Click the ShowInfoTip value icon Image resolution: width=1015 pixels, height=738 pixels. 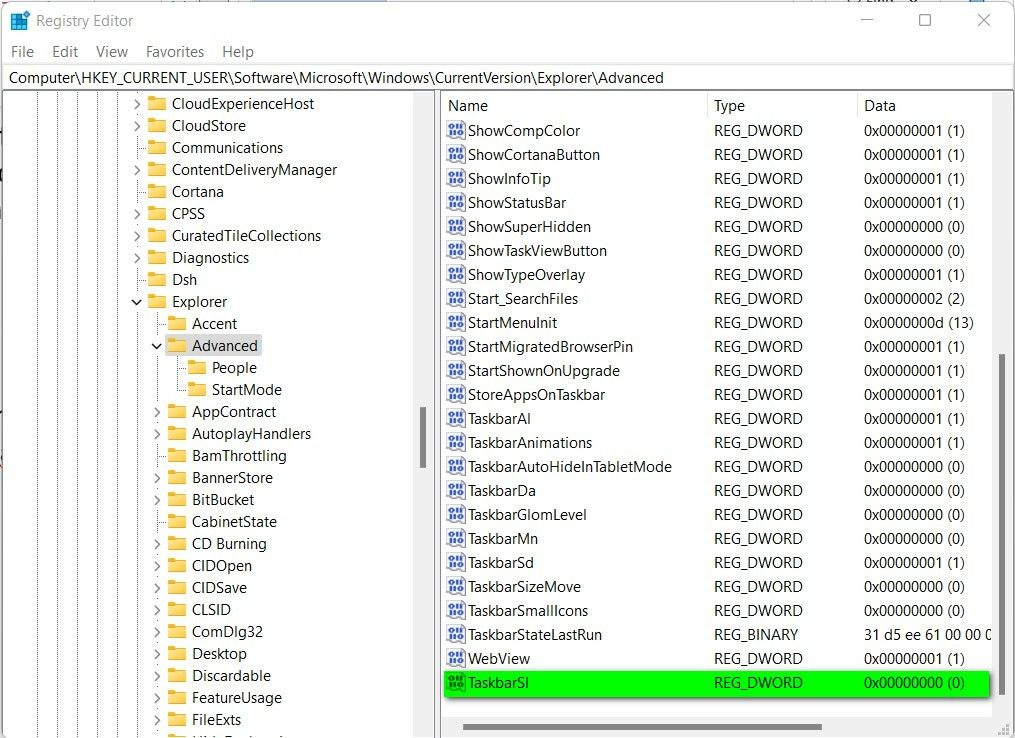456,178
